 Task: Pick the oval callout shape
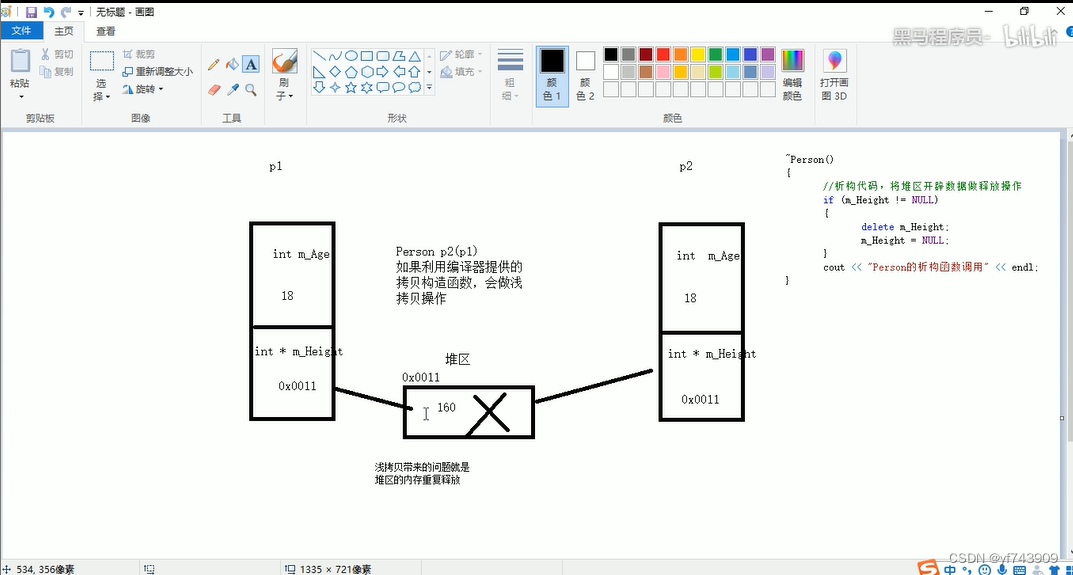(398, 87)
